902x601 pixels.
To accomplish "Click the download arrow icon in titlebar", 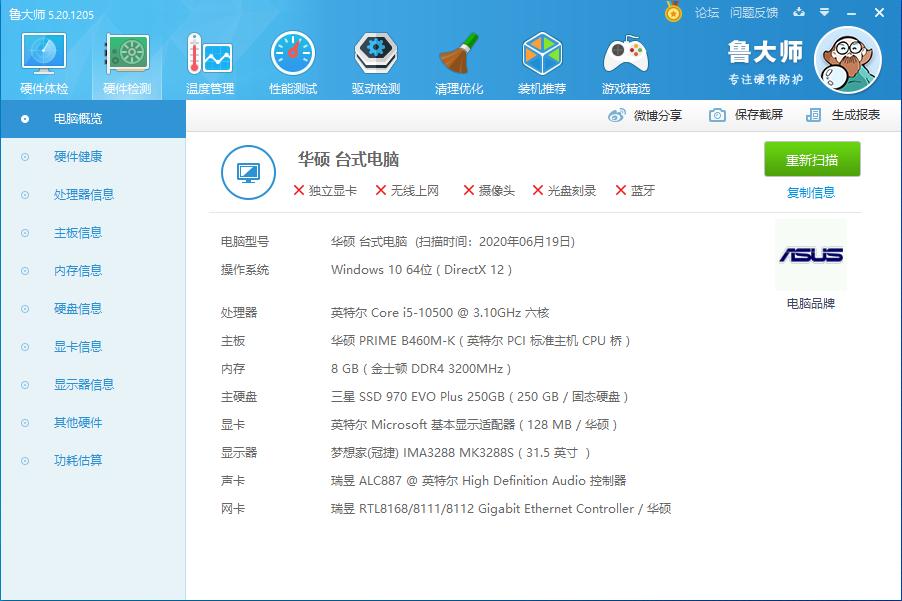I will (798, 14).
